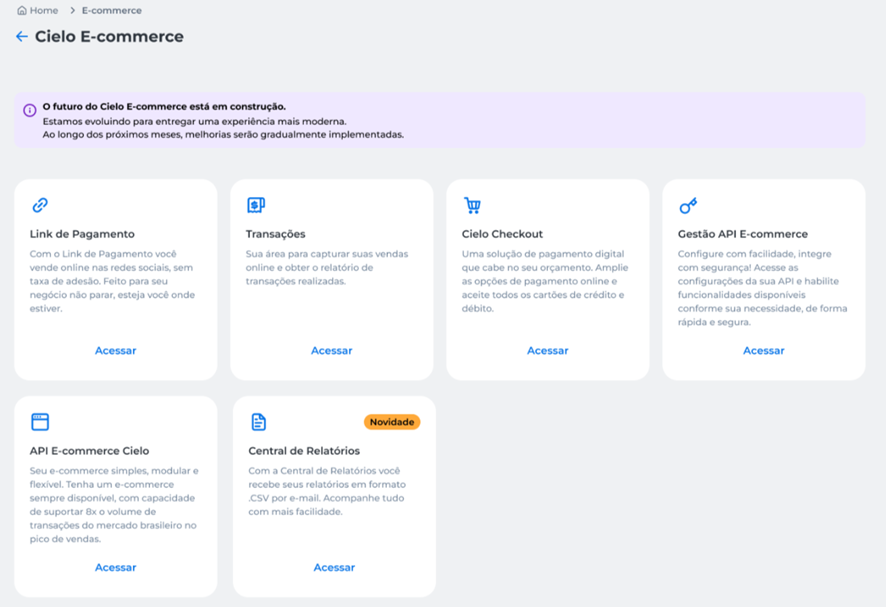
Task: Click the Link de Pagamento card title
Action: pyautogui.click(x=82, y=234)
